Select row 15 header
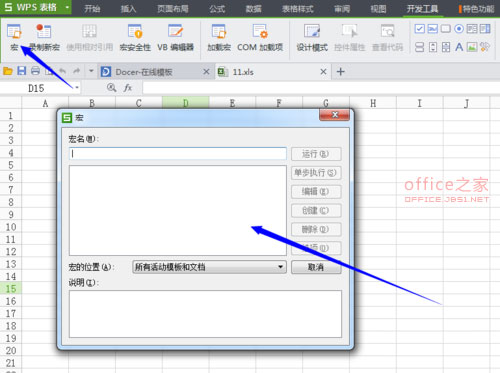Screen dimensions: 500x373 tap(11, 289)
